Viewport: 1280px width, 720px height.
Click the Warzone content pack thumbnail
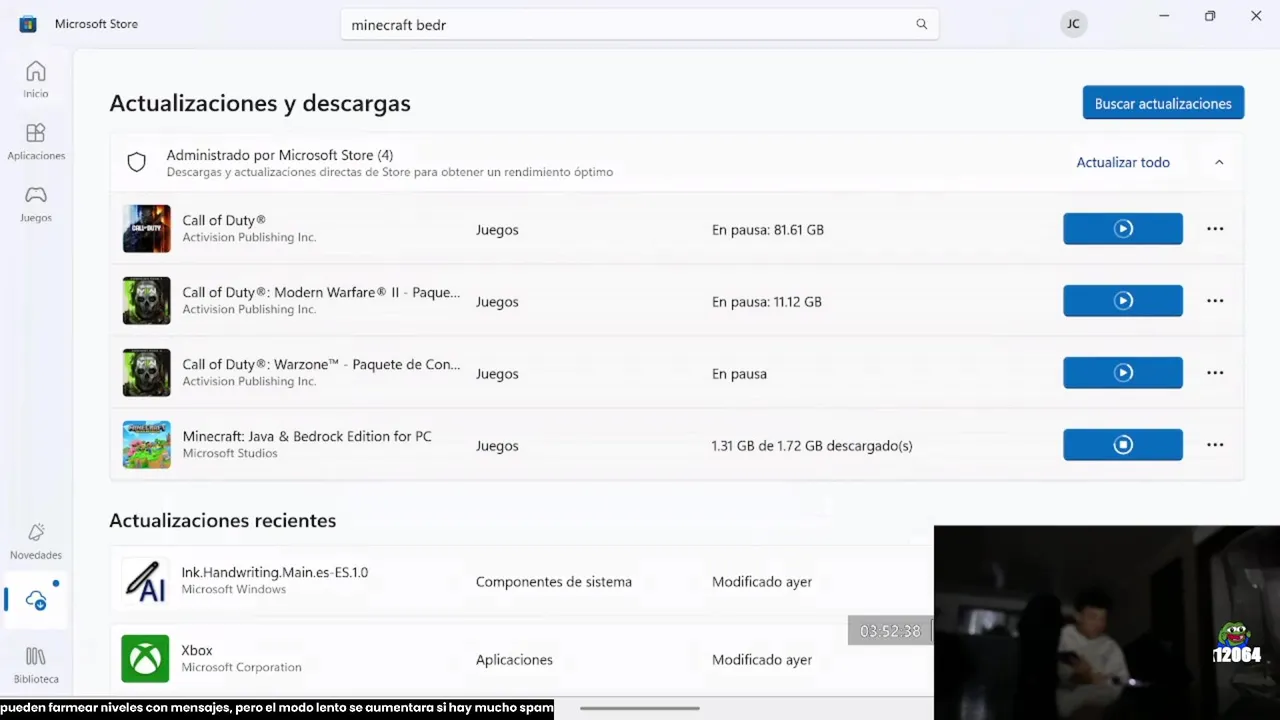tap(146, 373)
